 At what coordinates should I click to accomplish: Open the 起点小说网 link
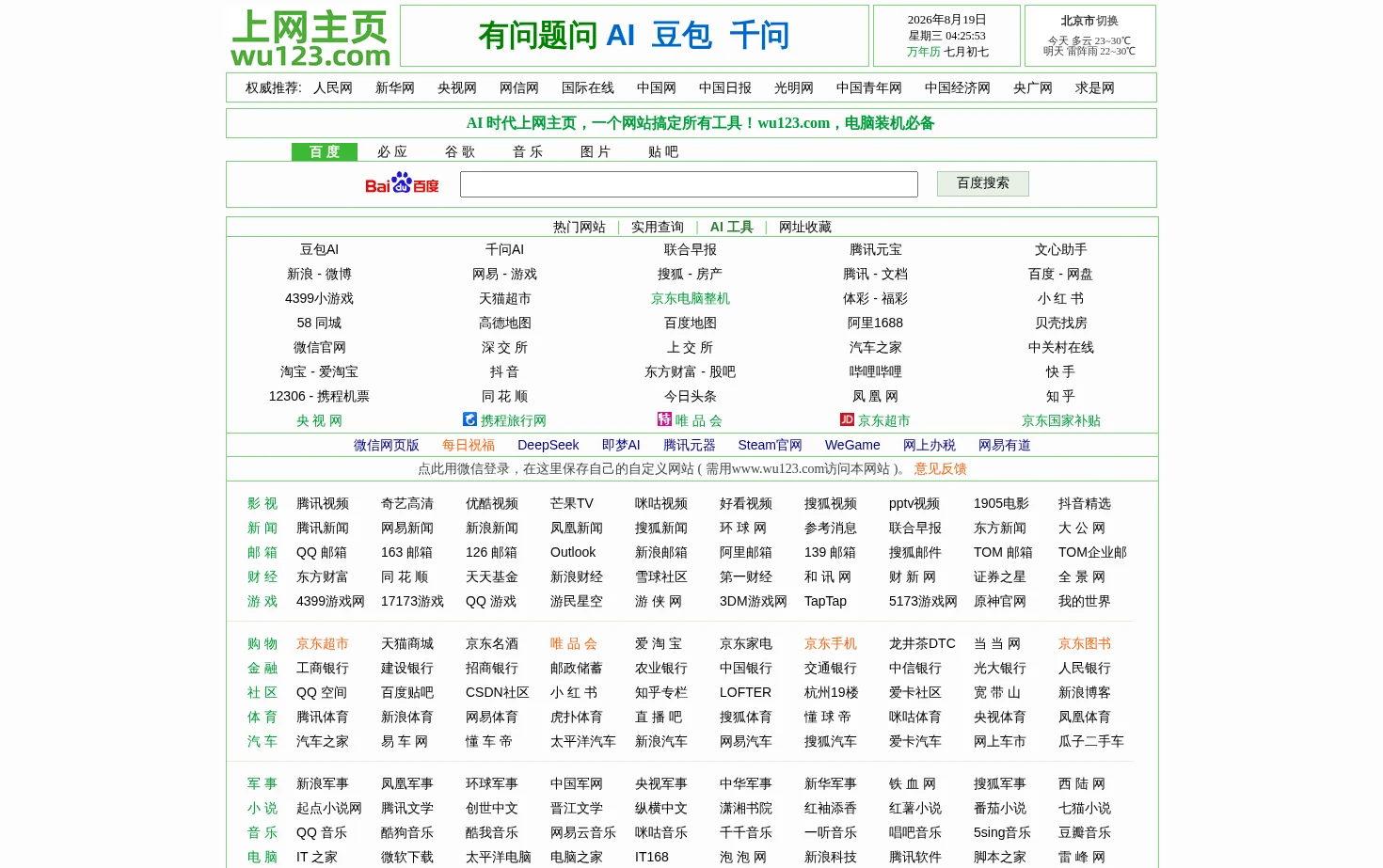click(329, 809)
